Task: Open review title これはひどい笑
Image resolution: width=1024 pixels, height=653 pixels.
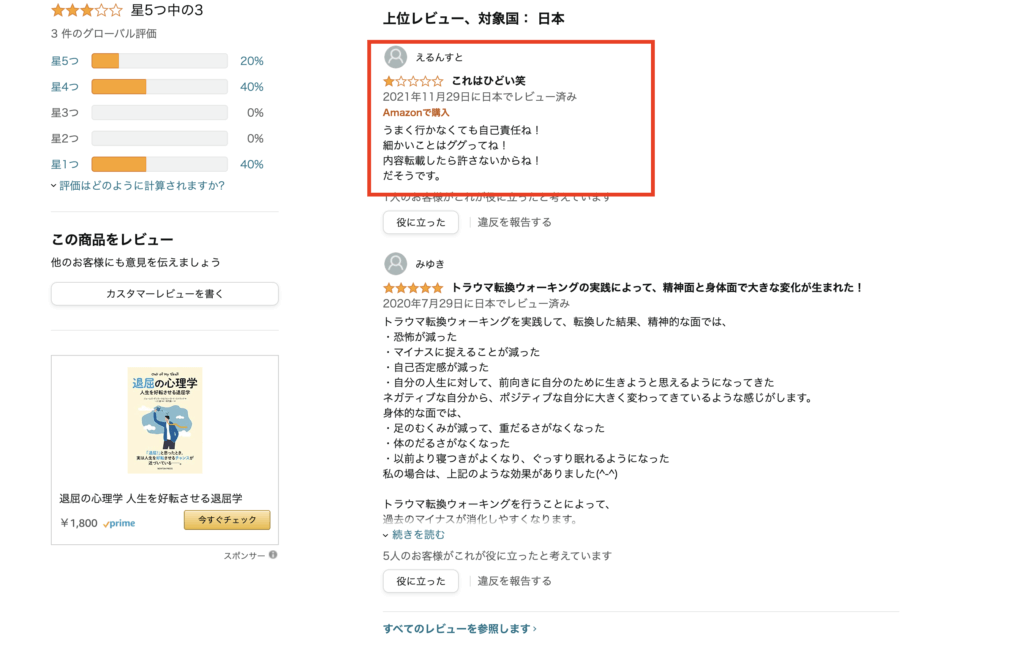Action: (x=488, y=81)
